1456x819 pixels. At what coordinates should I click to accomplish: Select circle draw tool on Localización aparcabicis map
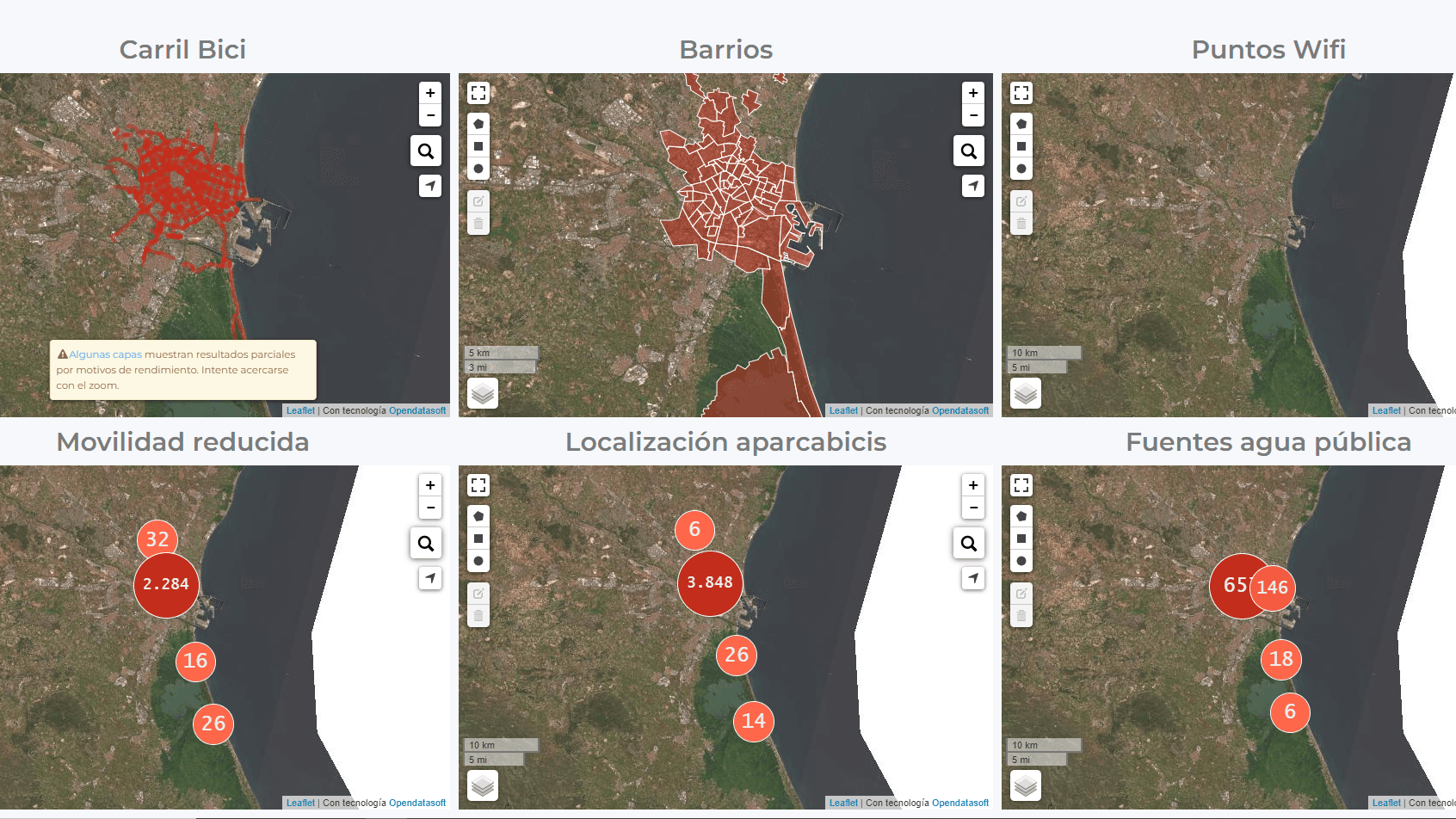click(x=478, y=561)
